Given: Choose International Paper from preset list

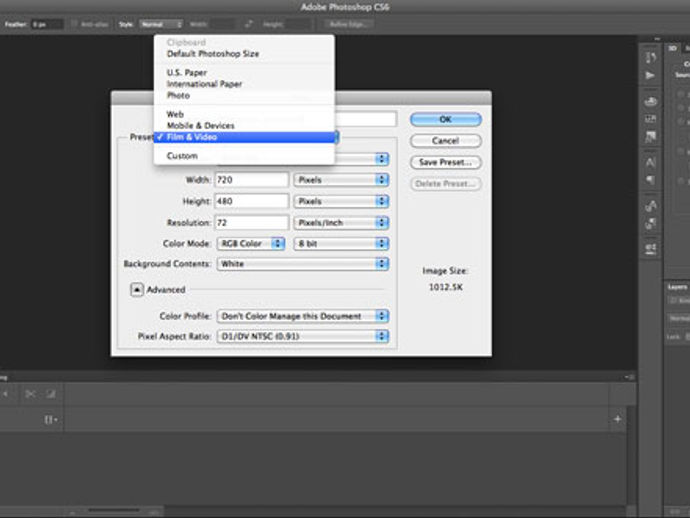Looking at the screenshot, I should coord(244,84).
